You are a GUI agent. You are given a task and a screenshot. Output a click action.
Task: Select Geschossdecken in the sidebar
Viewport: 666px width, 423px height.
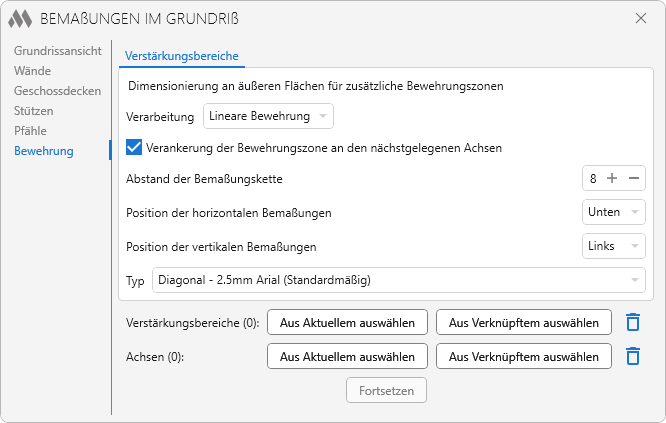coord(57,91)
